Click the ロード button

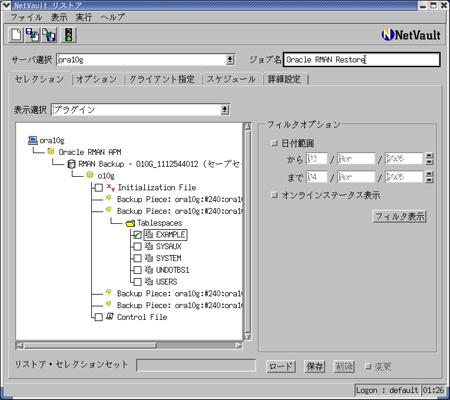281,367
